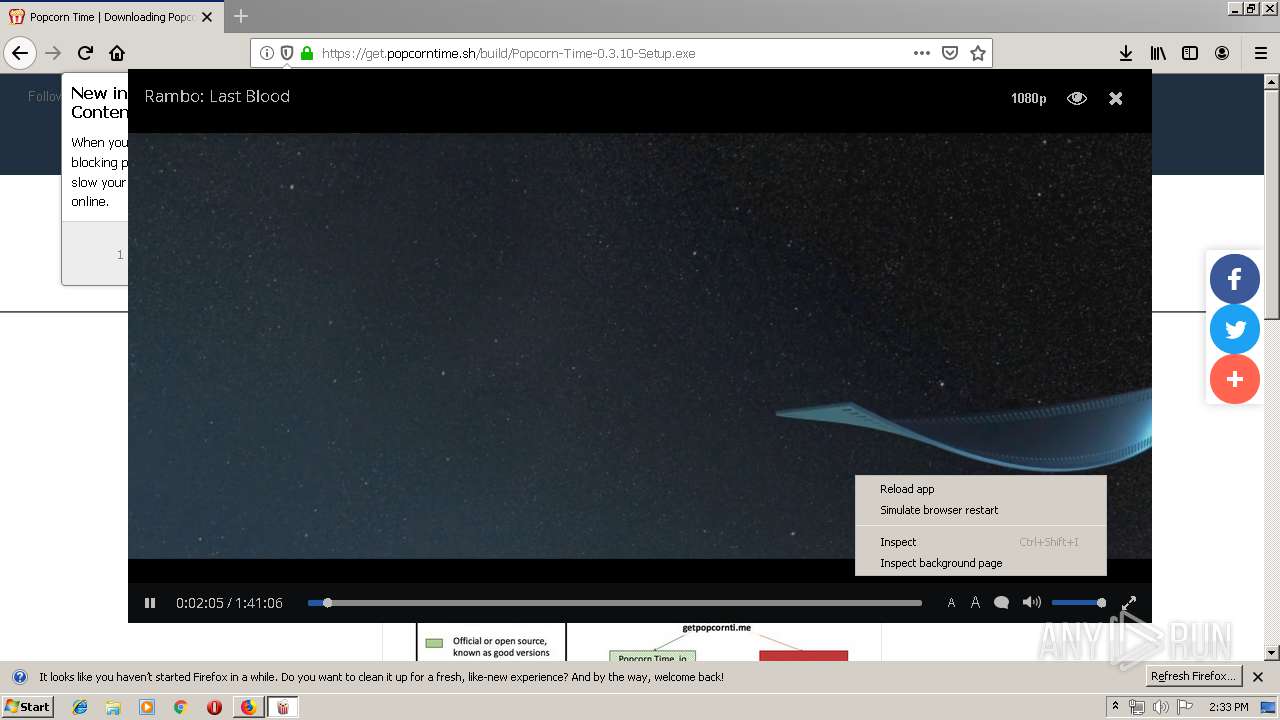Toggle fullscreen in the video player
This screenshot has width=1280, height=720.
1129,603
